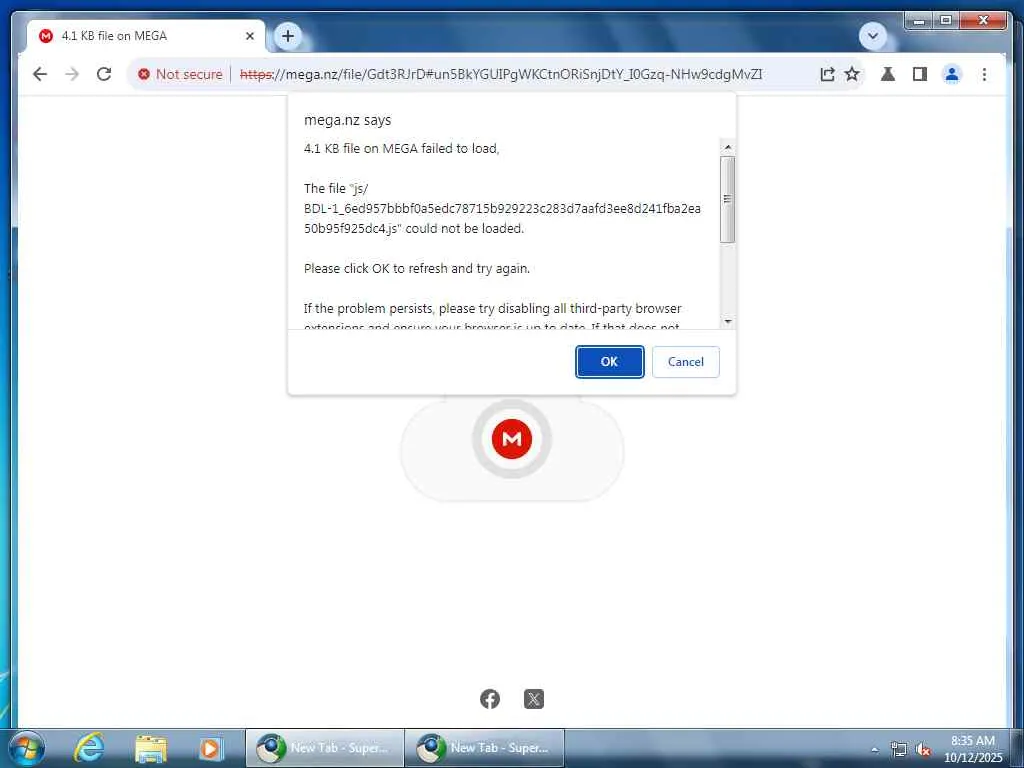Open a new tab with plus button

tap(288, 36)
